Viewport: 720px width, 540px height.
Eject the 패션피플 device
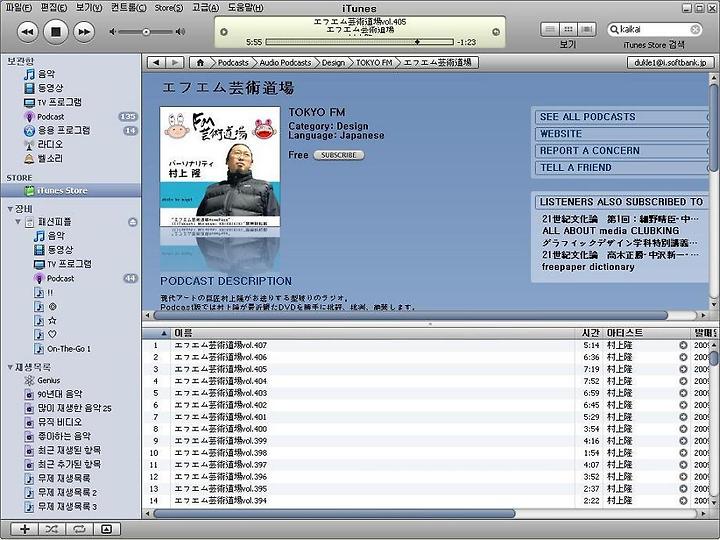(x=133, y=222)
